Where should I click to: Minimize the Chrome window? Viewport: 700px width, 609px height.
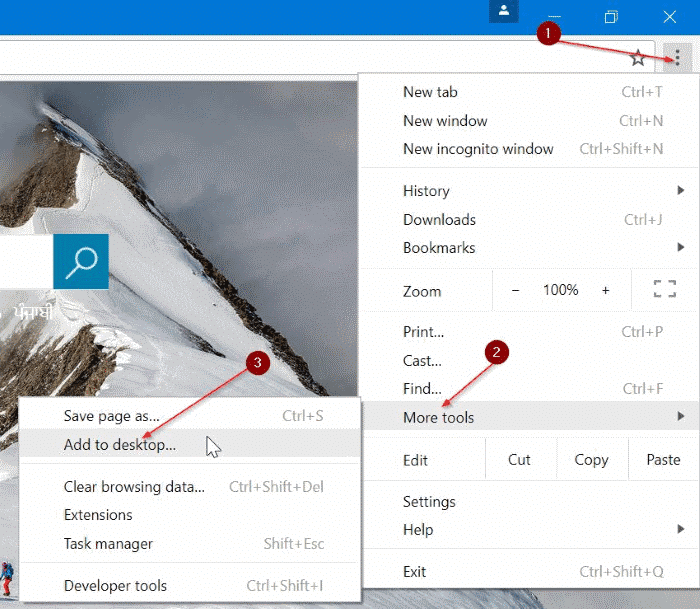pyautogui.click(x=554, y=17)
